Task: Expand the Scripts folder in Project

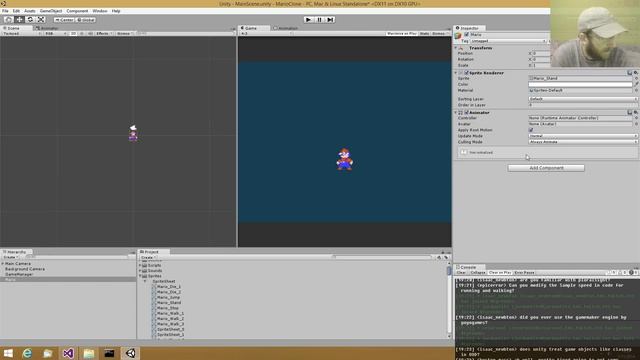Action: pyautogui.click(x=140, y=266)
